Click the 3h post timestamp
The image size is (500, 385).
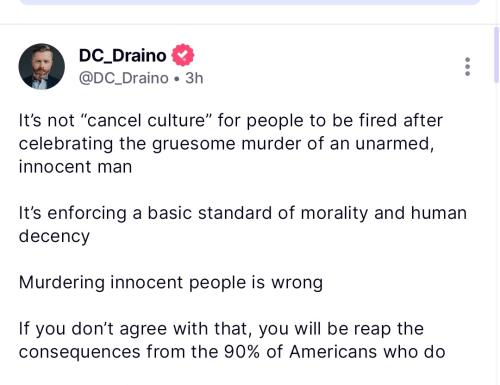[x=194, y=78]
